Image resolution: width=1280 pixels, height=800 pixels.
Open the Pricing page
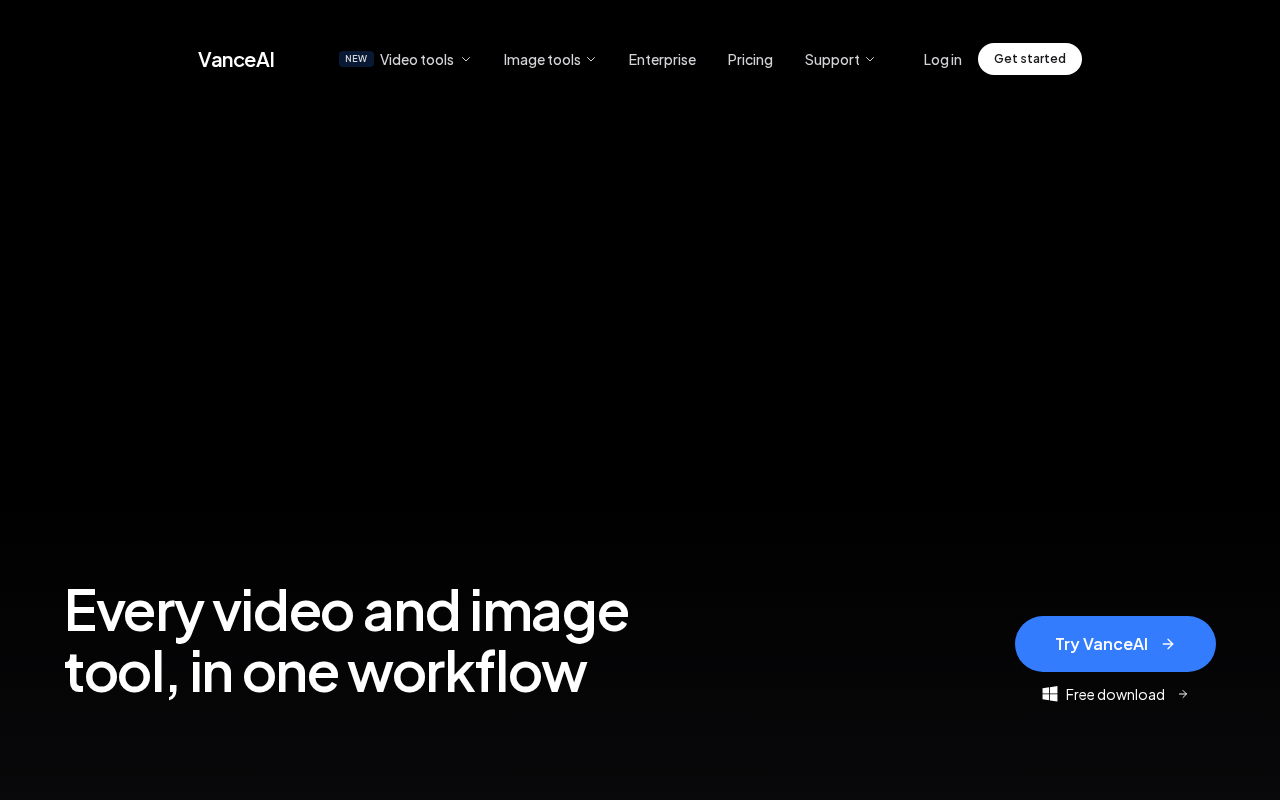750,59
